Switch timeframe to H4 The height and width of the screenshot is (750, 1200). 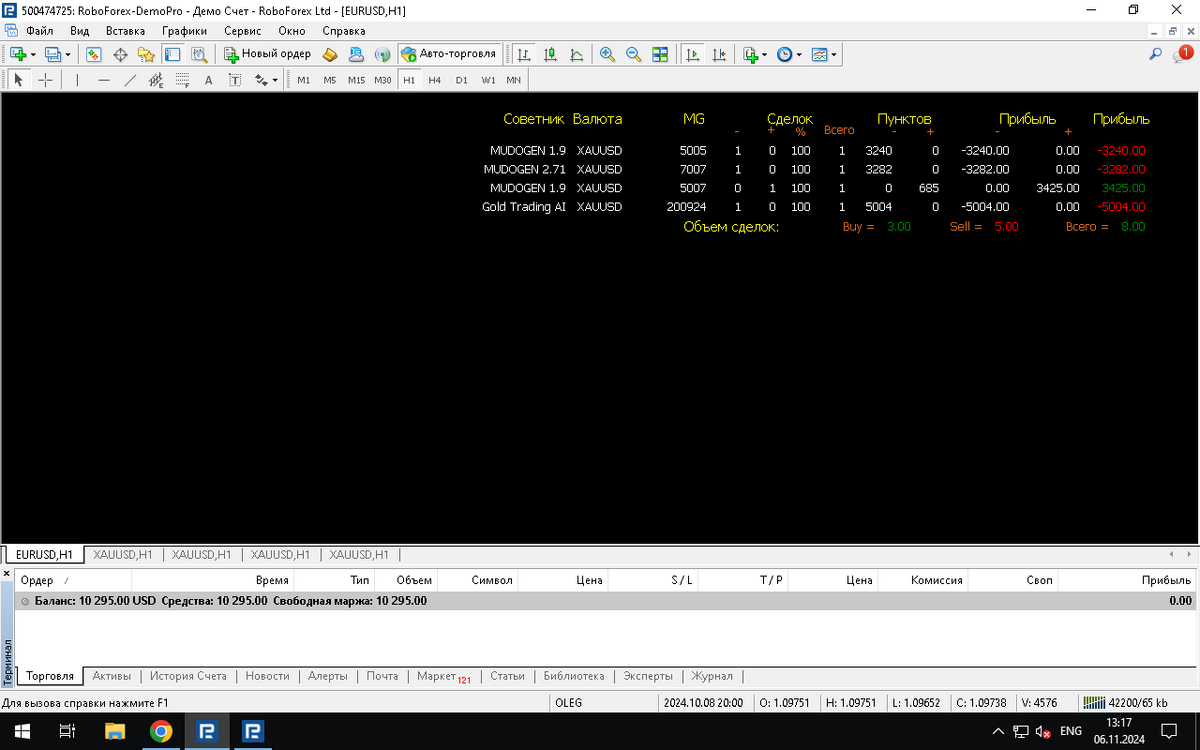tap(435, 80)
